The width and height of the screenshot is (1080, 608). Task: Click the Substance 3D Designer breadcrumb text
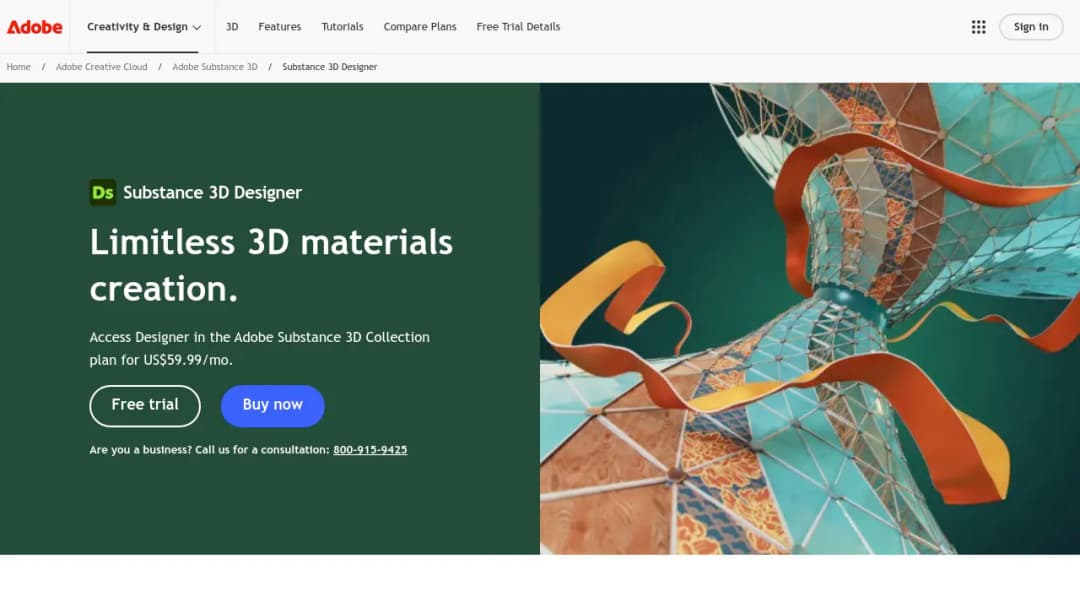pyautogui.click(x=330, y=67)
